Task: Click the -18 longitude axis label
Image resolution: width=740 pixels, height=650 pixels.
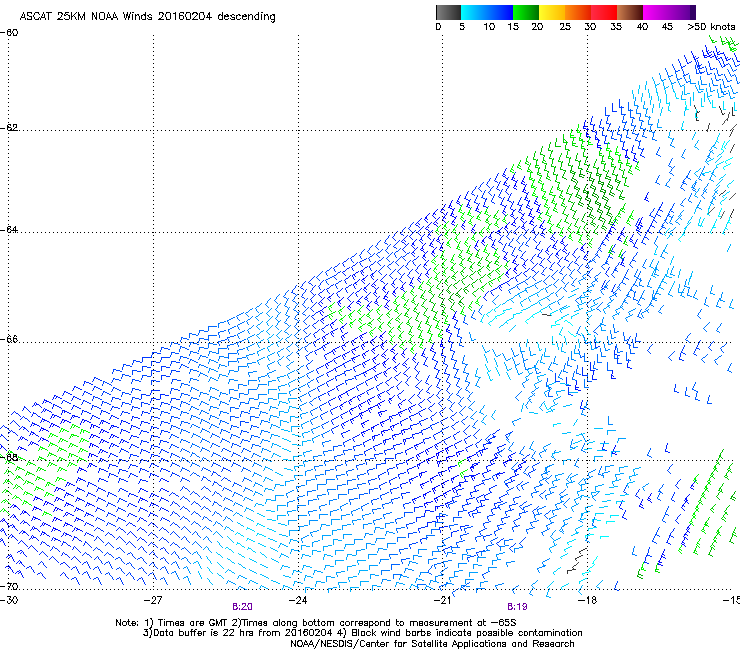Action: [587, 600]
